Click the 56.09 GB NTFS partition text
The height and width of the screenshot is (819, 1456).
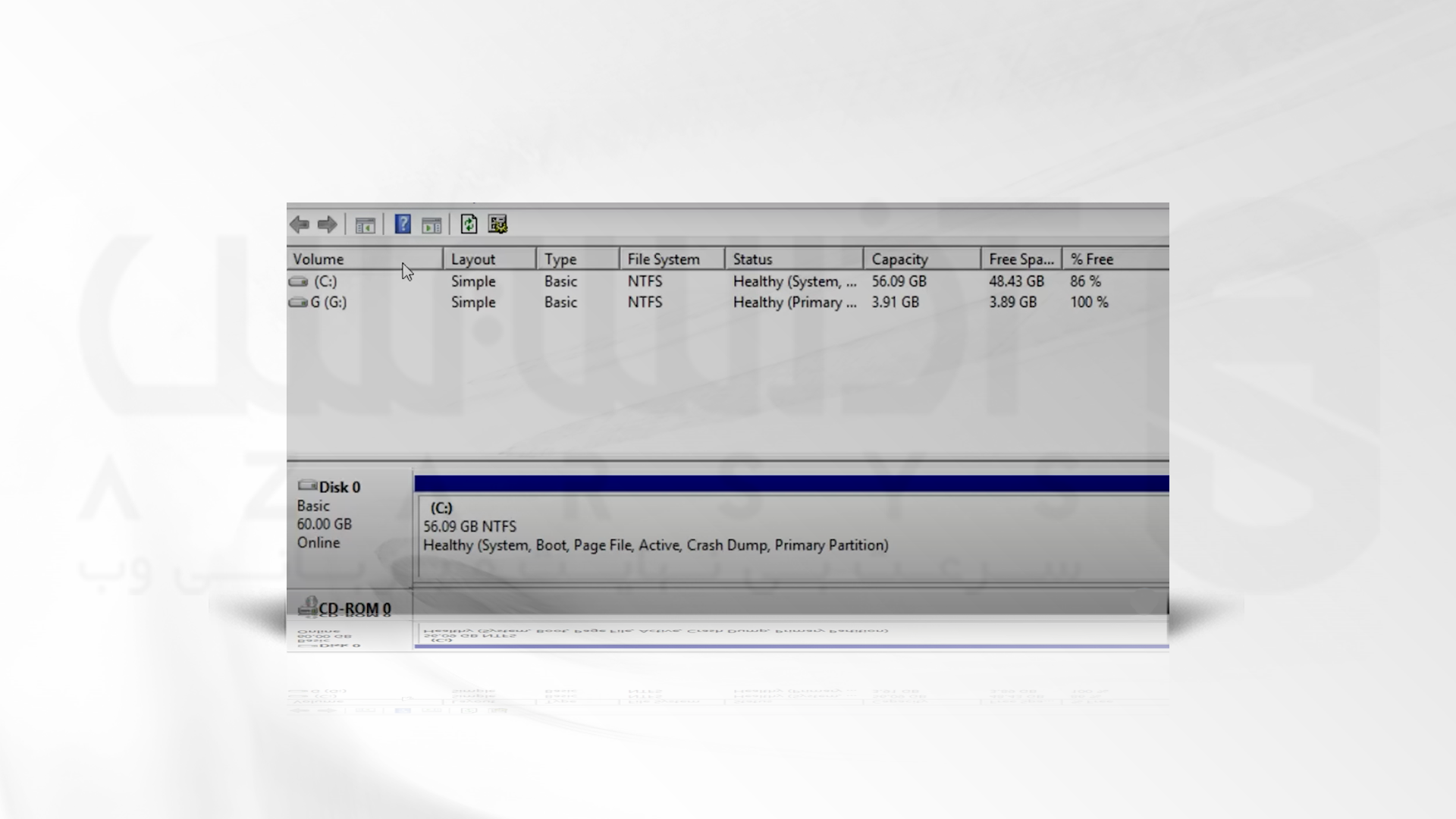(x=469, y=526)
